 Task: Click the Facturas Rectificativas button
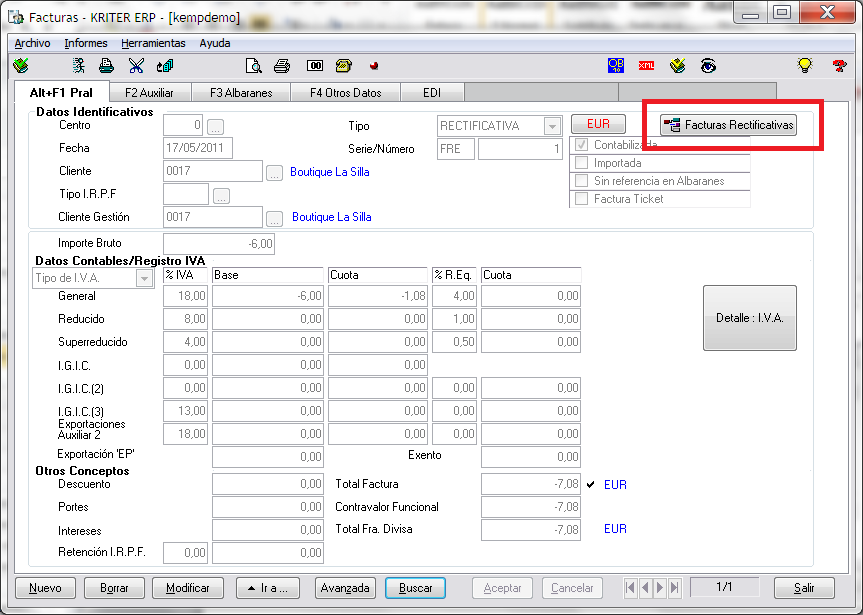729,125
